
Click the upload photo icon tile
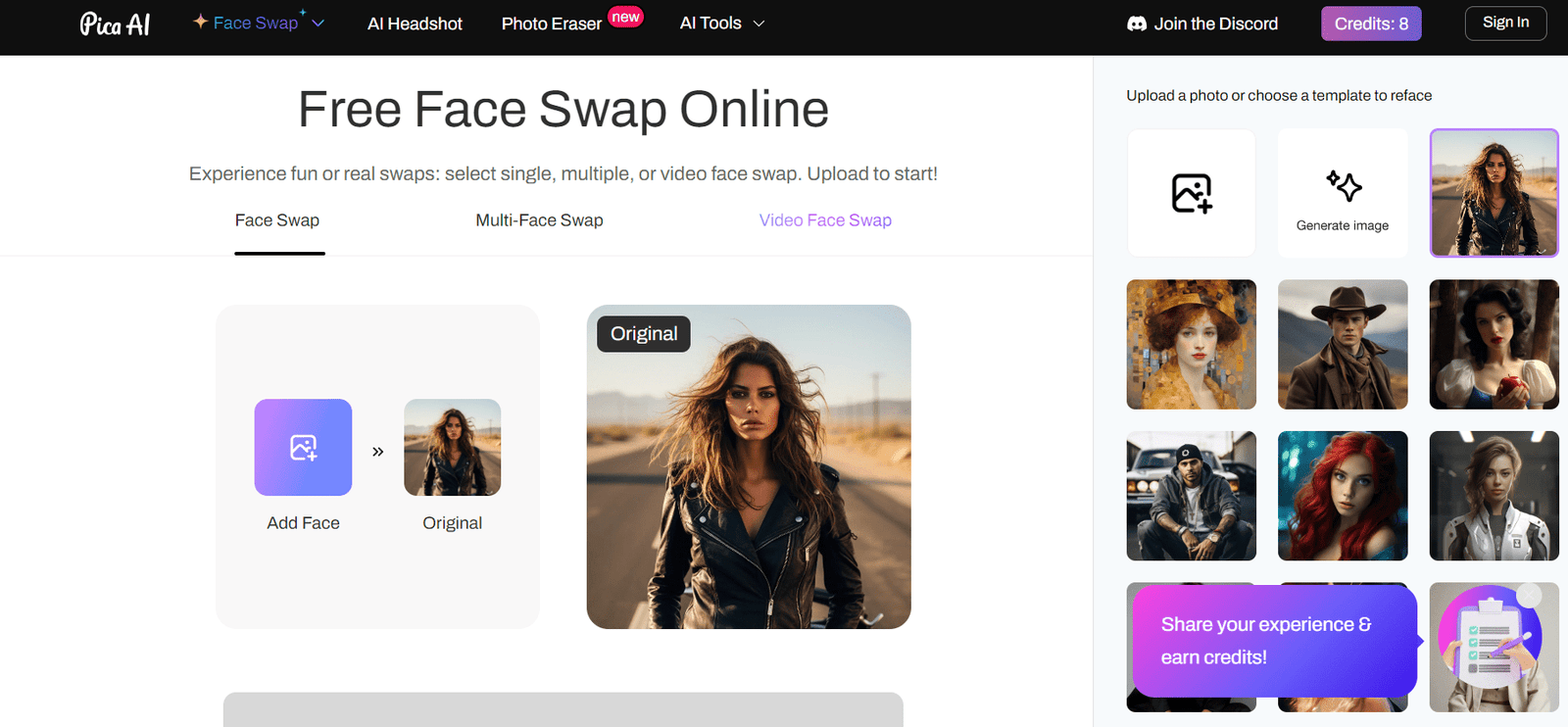[x=1191, y=193]
